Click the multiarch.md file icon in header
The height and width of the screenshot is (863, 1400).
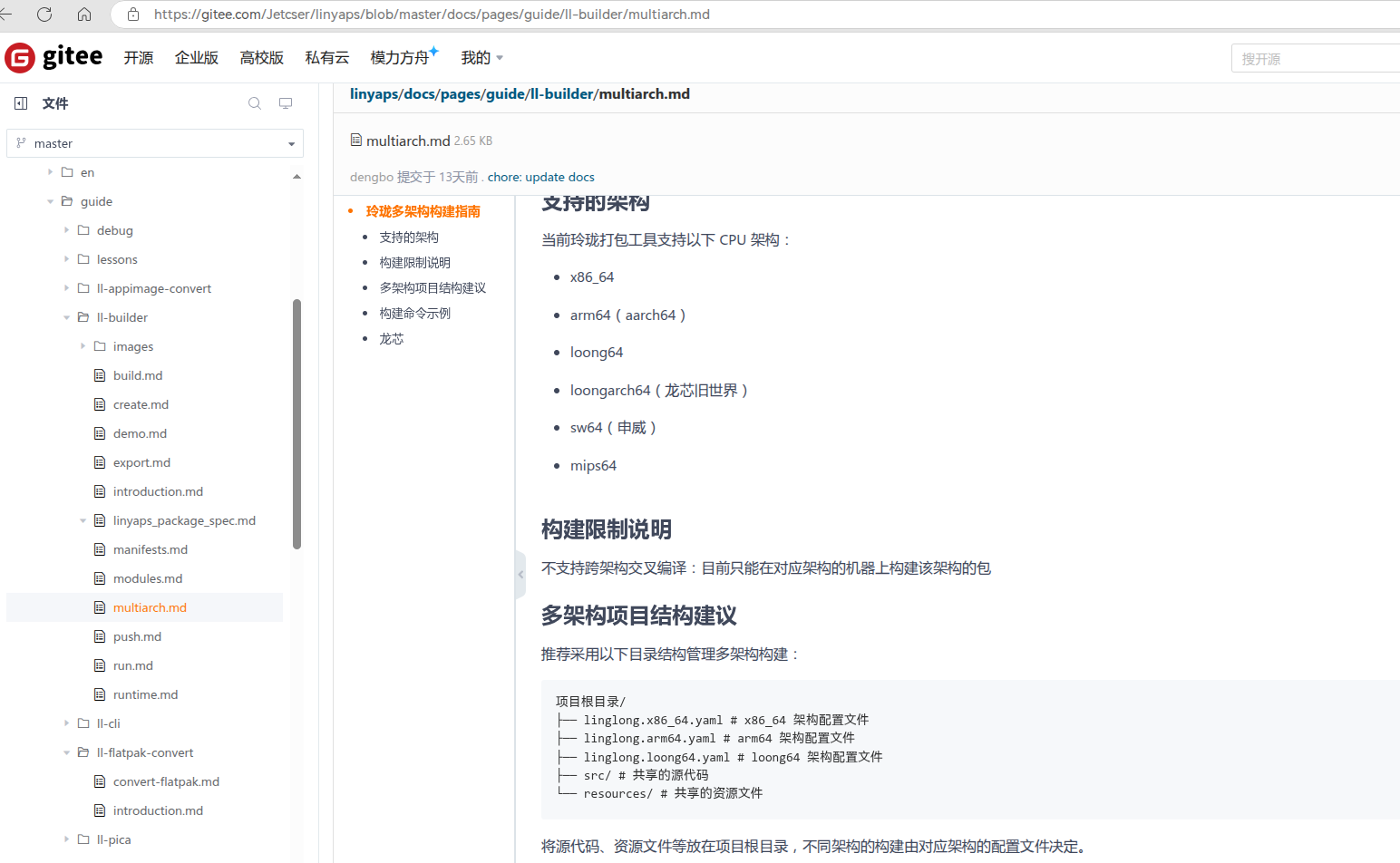[356, 140]
